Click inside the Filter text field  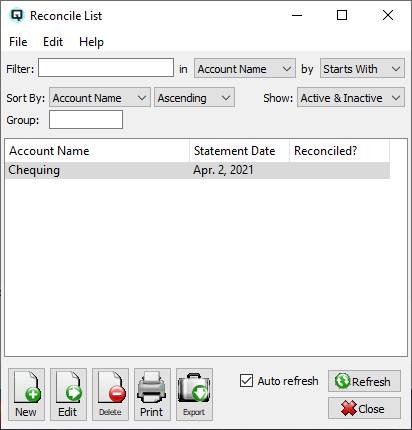pos(106,68)
